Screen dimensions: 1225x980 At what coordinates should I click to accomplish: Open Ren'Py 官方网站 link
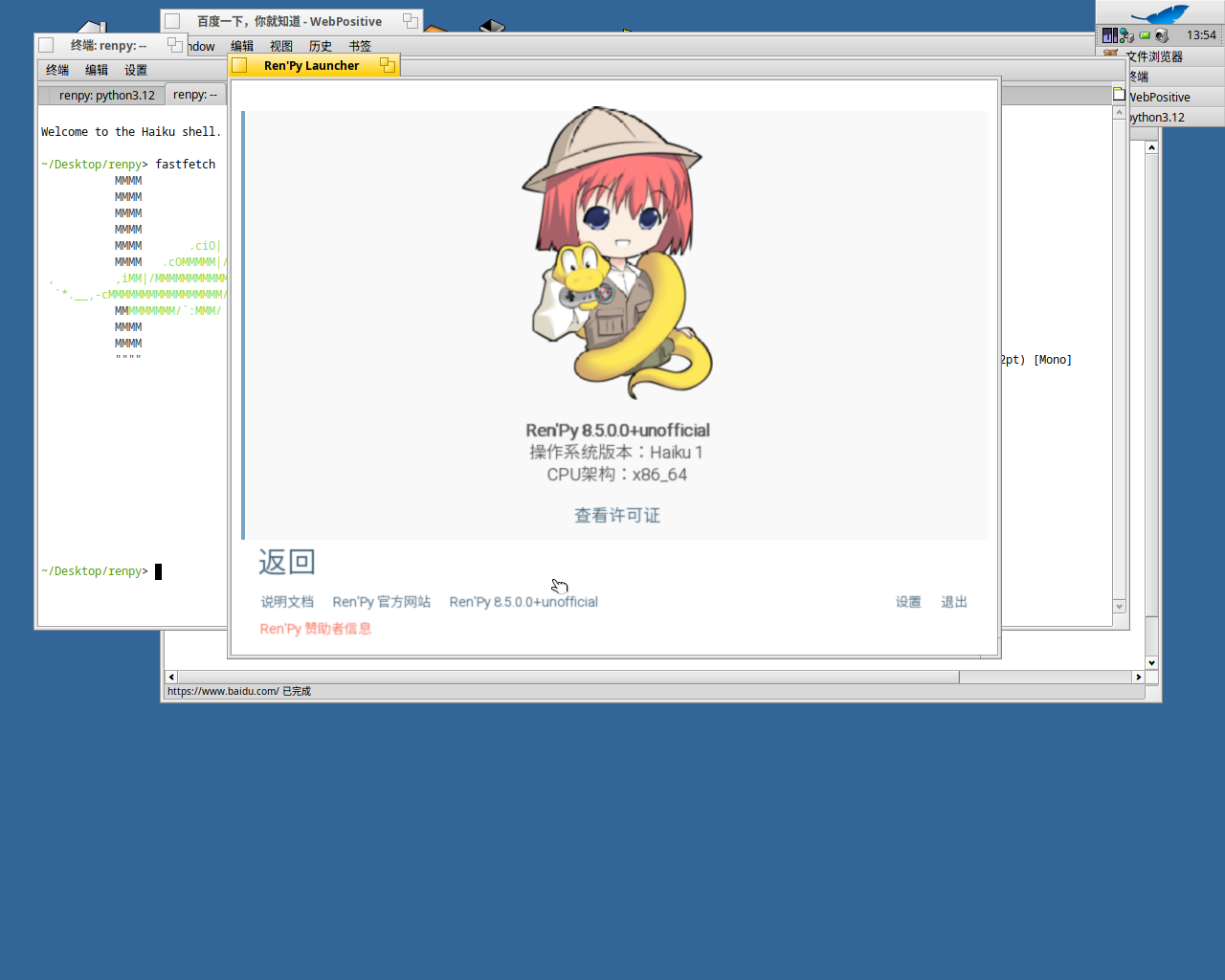(381, 602)
